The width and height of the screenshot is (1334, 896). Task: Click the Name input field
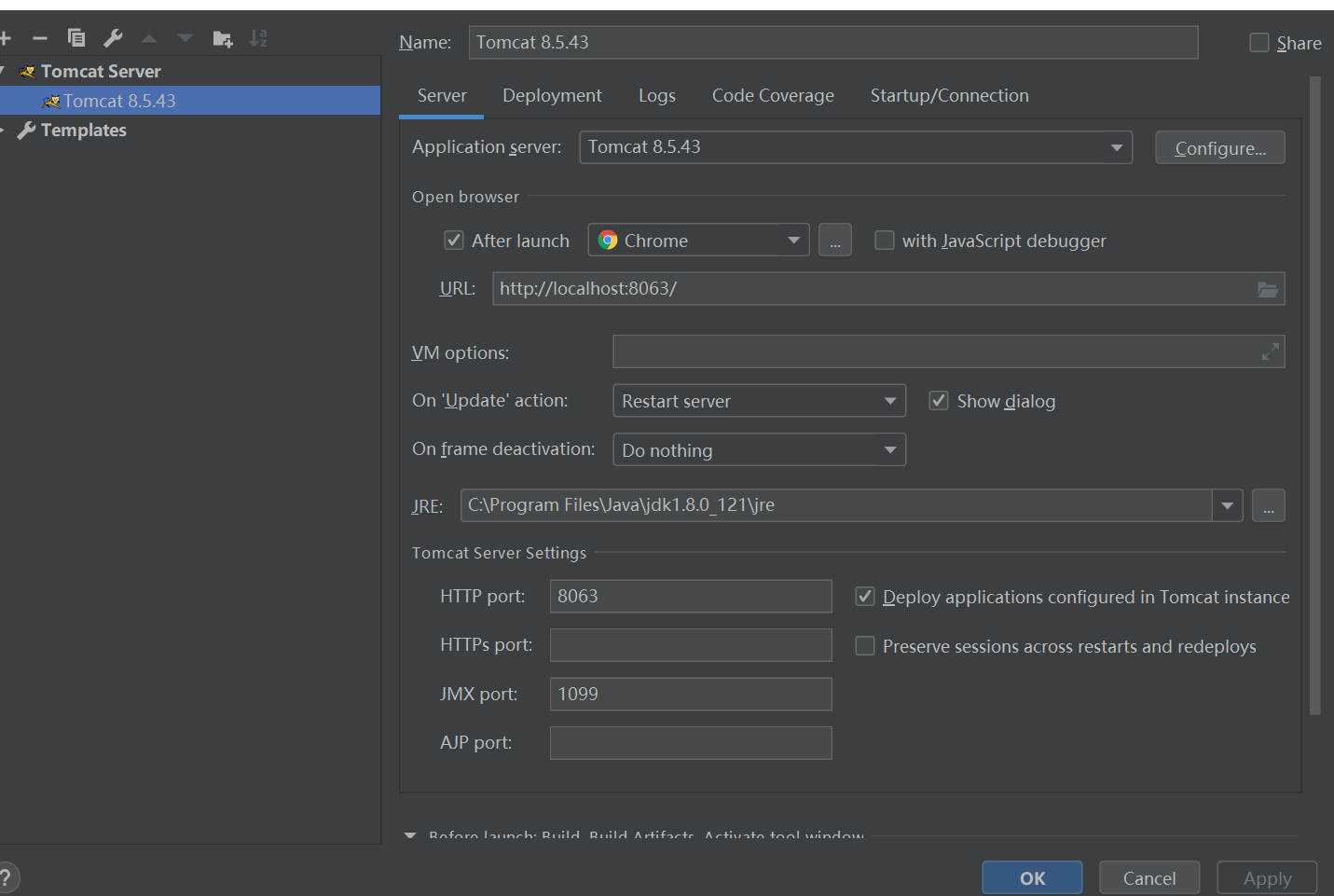(833, 43)
